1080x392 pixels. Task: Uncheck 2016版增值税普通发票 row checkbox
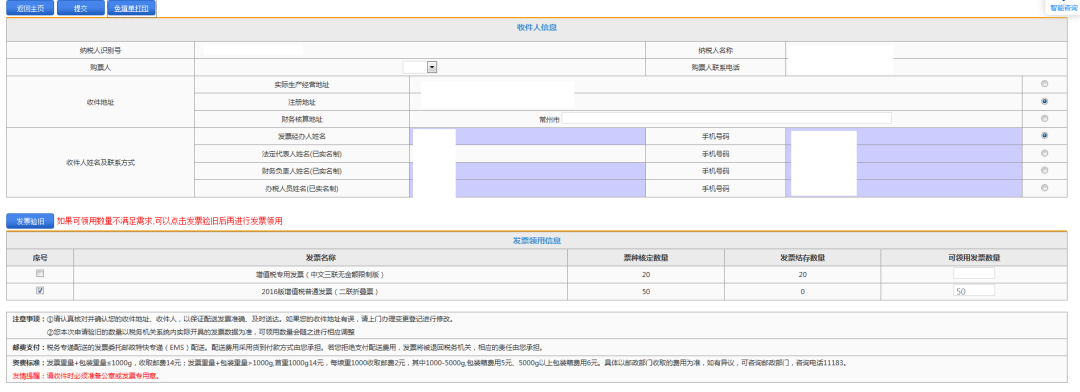40,291
